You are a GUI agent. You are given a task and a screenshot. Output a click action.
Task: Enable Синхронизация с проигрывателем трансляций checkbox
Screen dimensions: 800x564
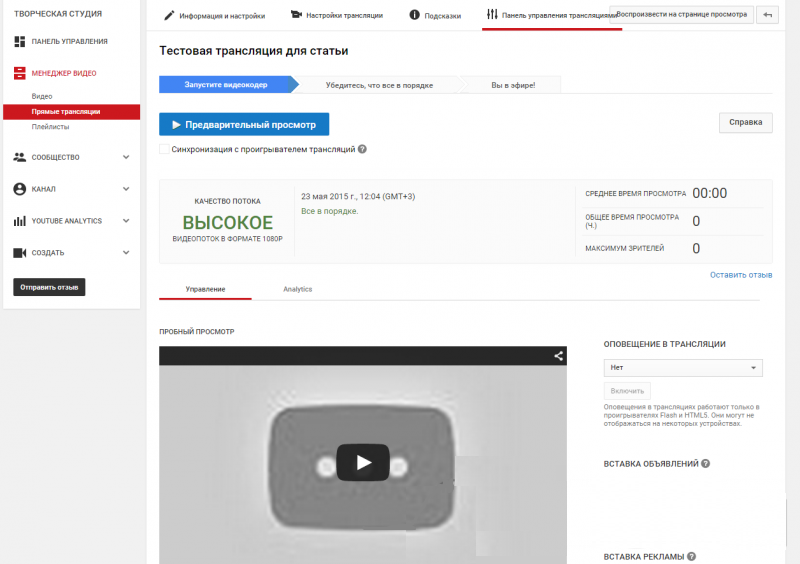pos(164,149)
